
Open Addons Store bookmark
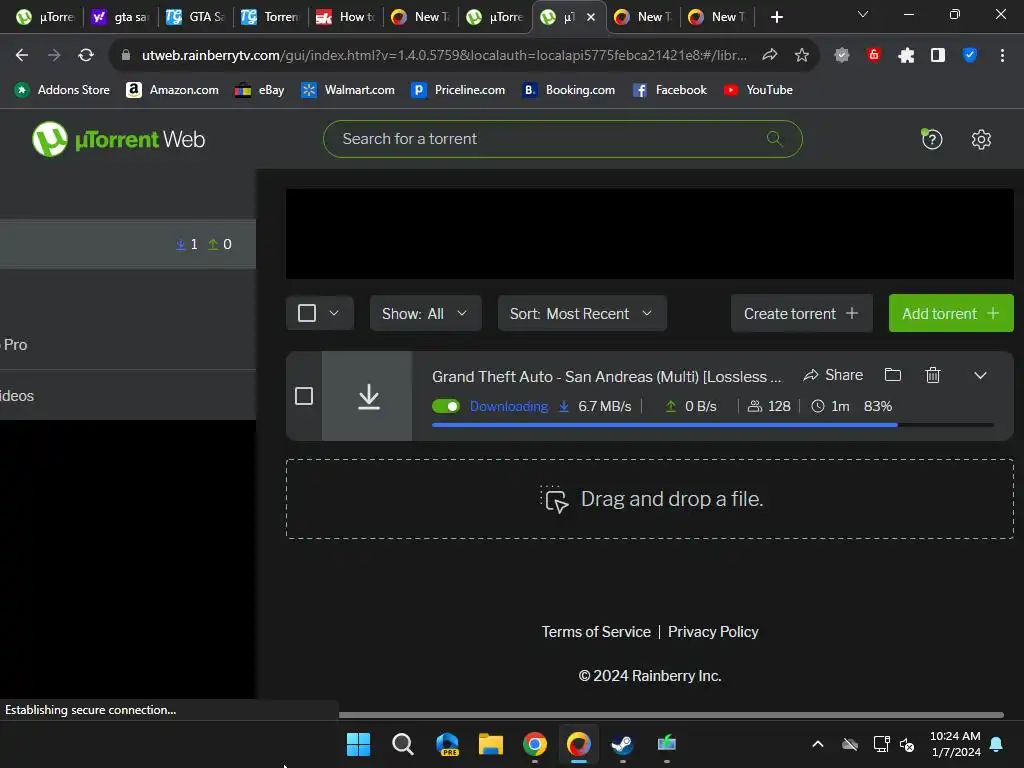click(63, 90)
